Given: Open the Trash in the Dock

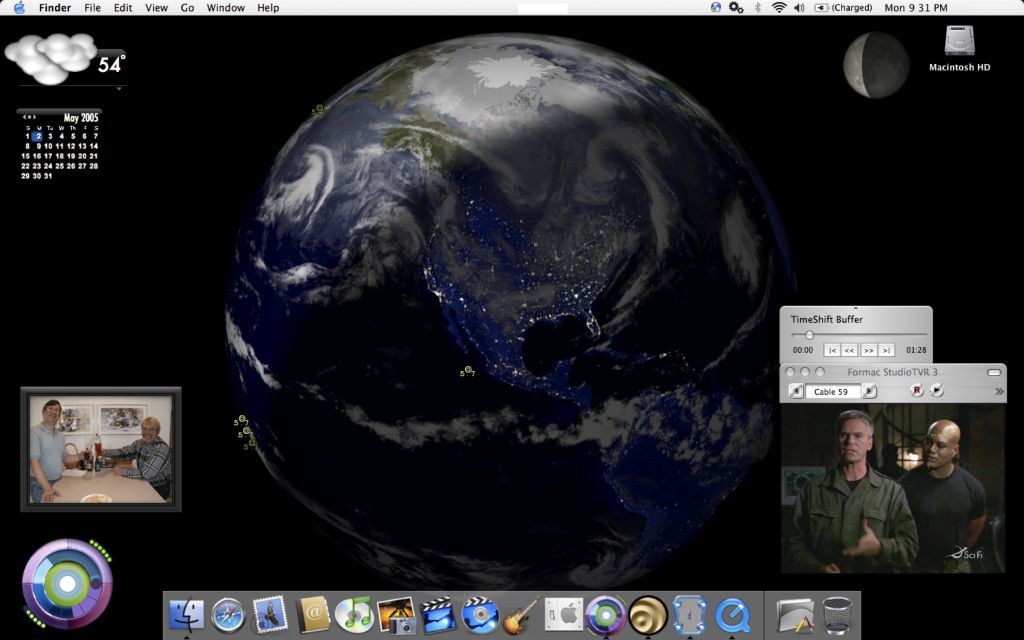Looking at the screenshot, I should (837, 615).
